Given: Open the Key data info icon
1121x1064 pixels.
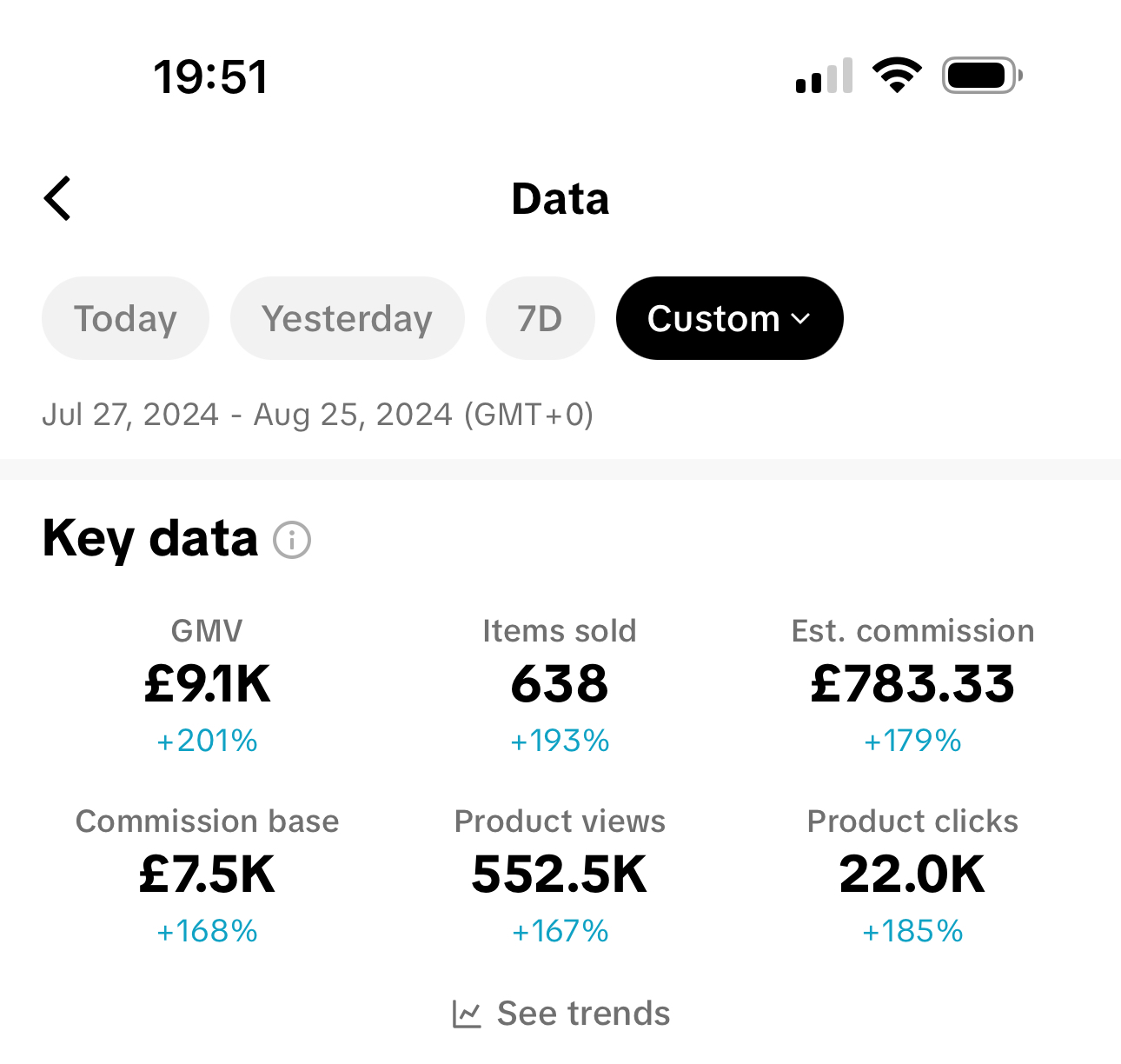Looking at the screenshot, I should click(292, 540).
